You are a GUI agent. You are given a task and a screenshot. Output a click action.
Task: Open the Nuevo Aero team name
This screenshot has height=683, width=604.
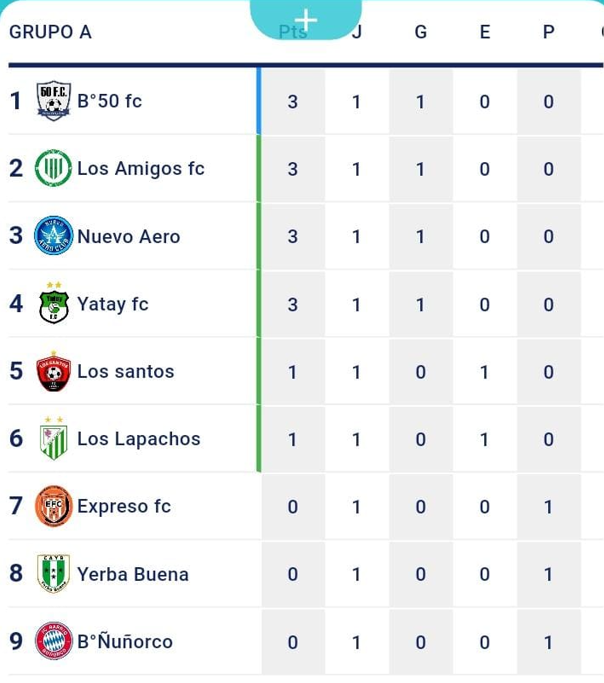point(128,237)
